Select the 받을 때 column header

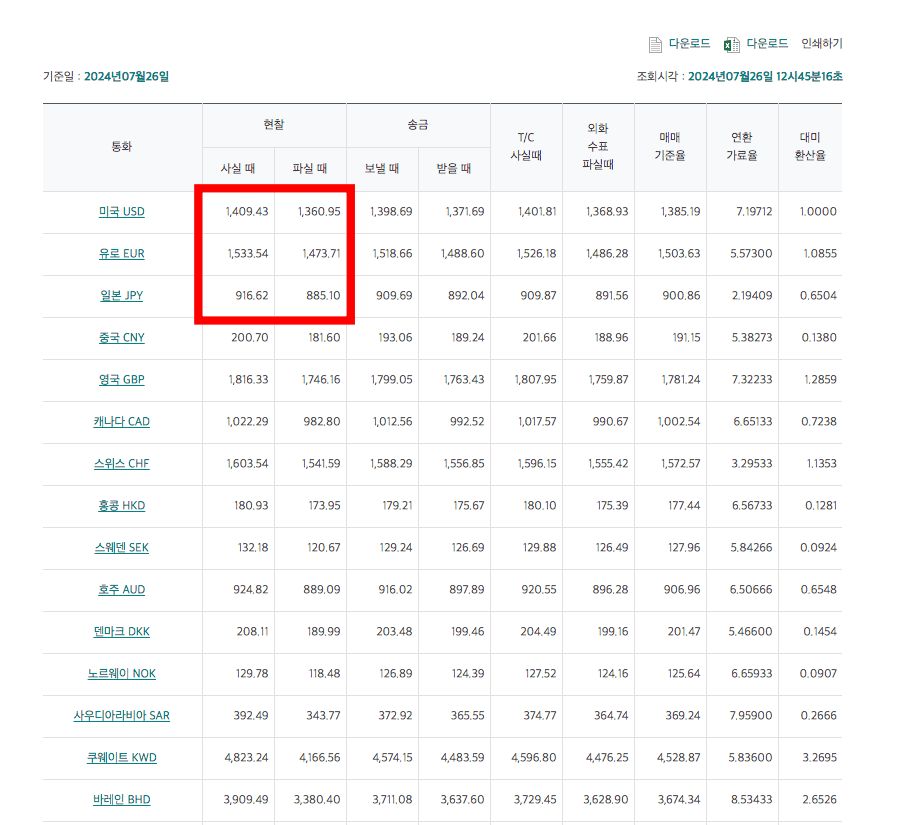point(454,169)
